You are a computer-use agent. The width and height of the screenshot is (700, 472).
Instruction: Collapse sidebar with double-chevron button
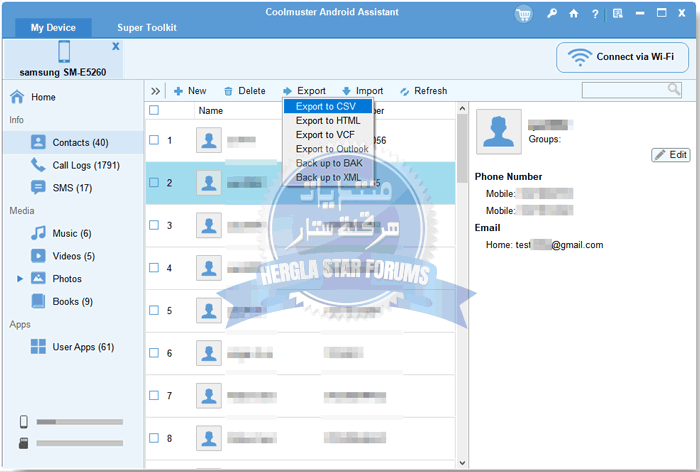156,91
